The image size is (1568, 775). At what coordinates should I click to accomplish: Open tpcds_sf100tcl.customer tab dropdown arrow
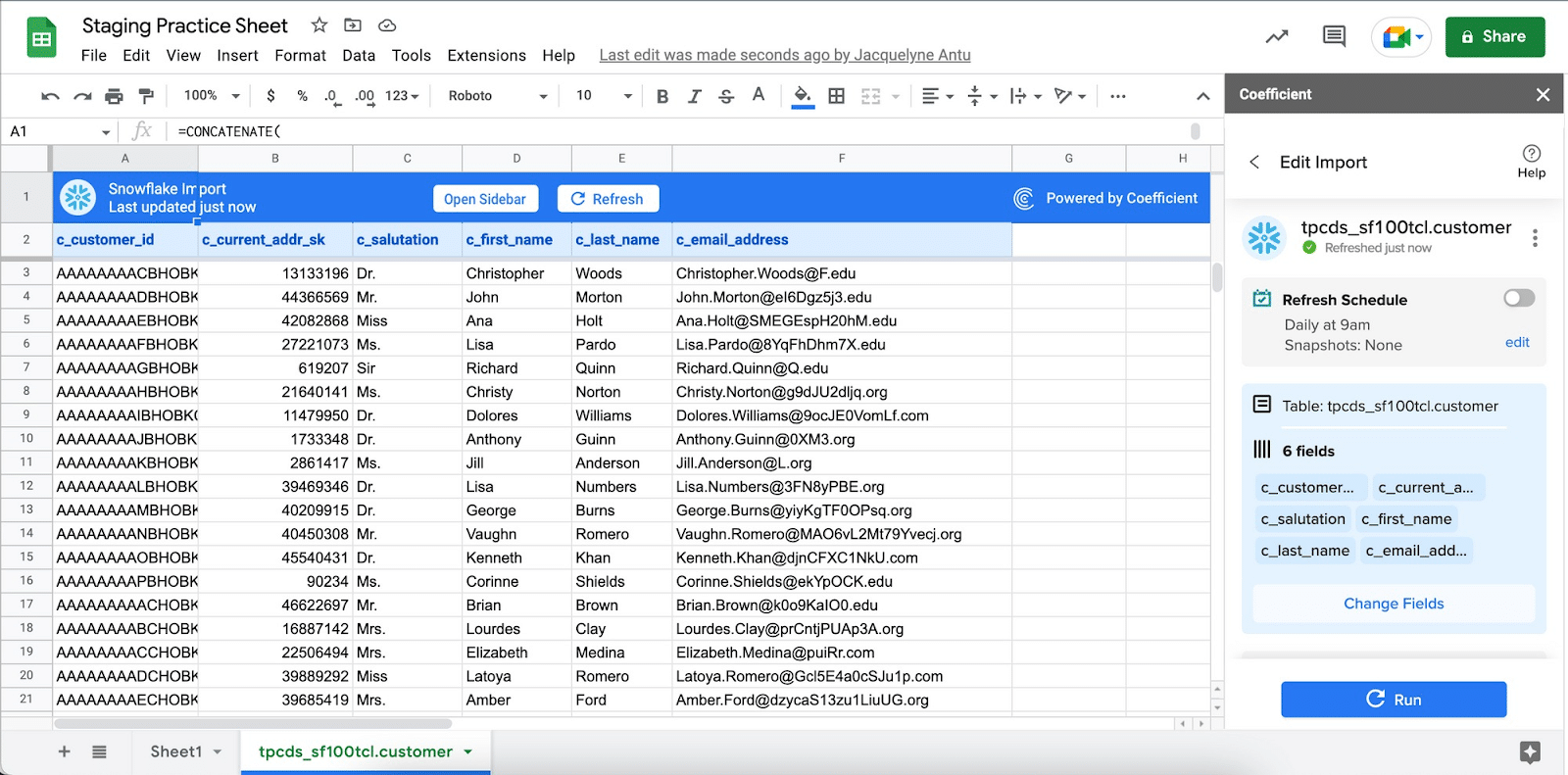coord(468,752)
